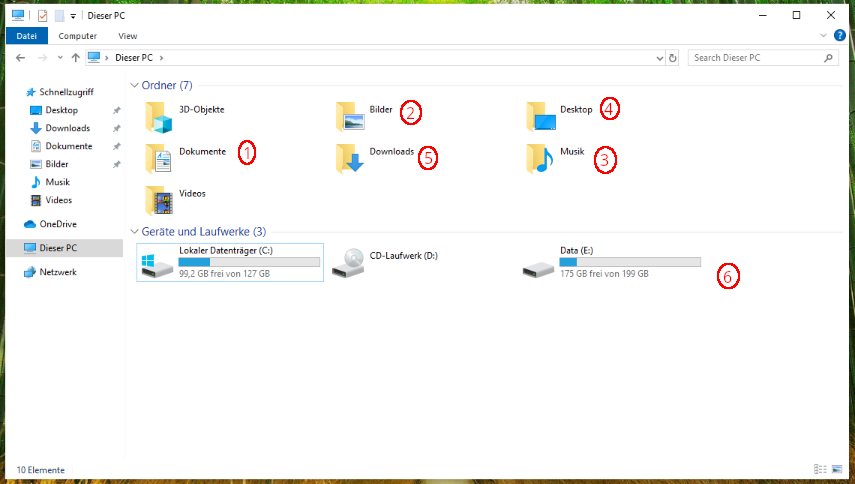Screen dimensions: 855x484
Task: Click the OneDrive cloud icon in sidebar
Action: click(30, 224)
